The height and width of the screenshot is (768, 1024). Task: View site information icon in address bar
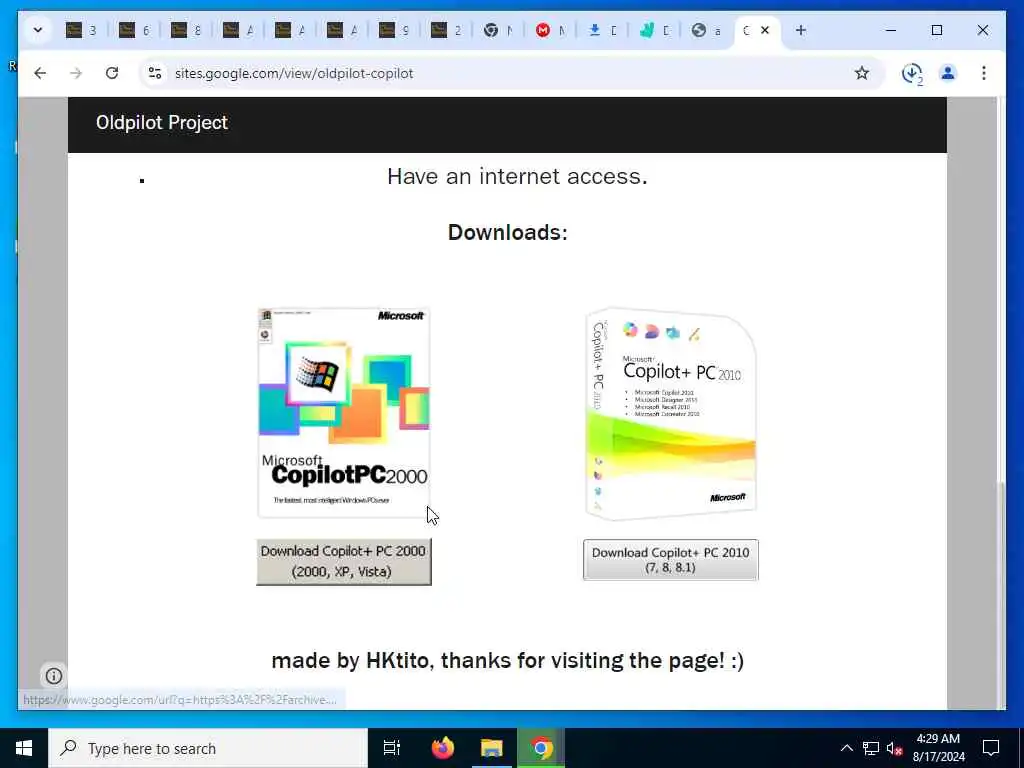155,73
